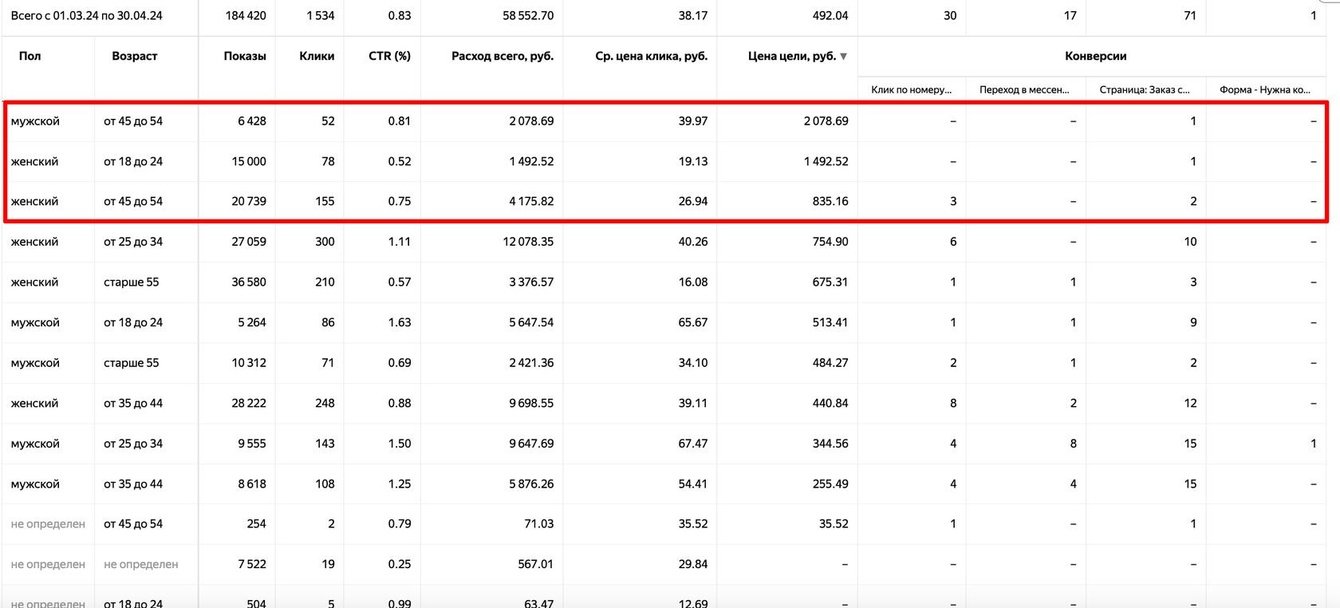Screen dimensions: 1340x608
Task: Select the Переход в мессен... sub-column header
Action: (x=1026, y=90)
